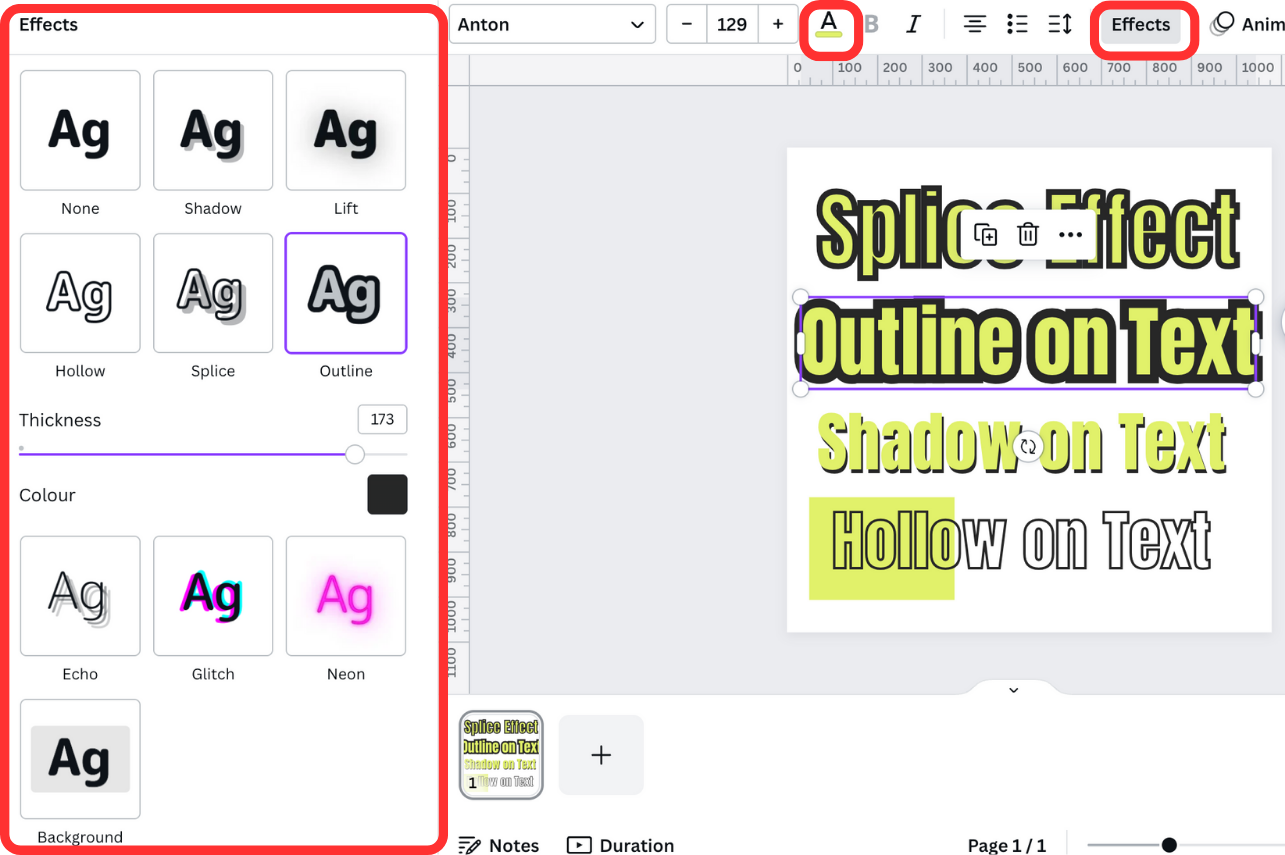The height and width of the screenshot is (855, 1285).
Task: Select the text alignment icon
Action: tap(974, 24)
